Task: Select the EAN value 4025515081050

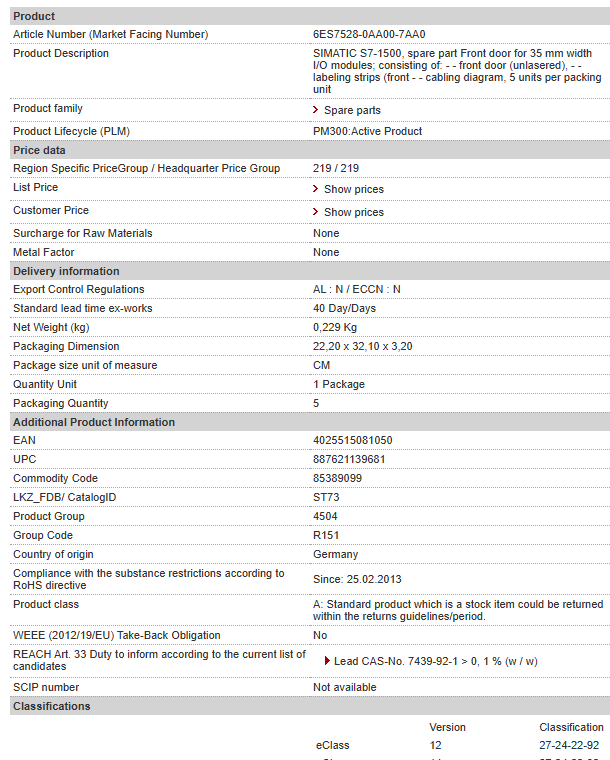Action: [x=352, y=440]
